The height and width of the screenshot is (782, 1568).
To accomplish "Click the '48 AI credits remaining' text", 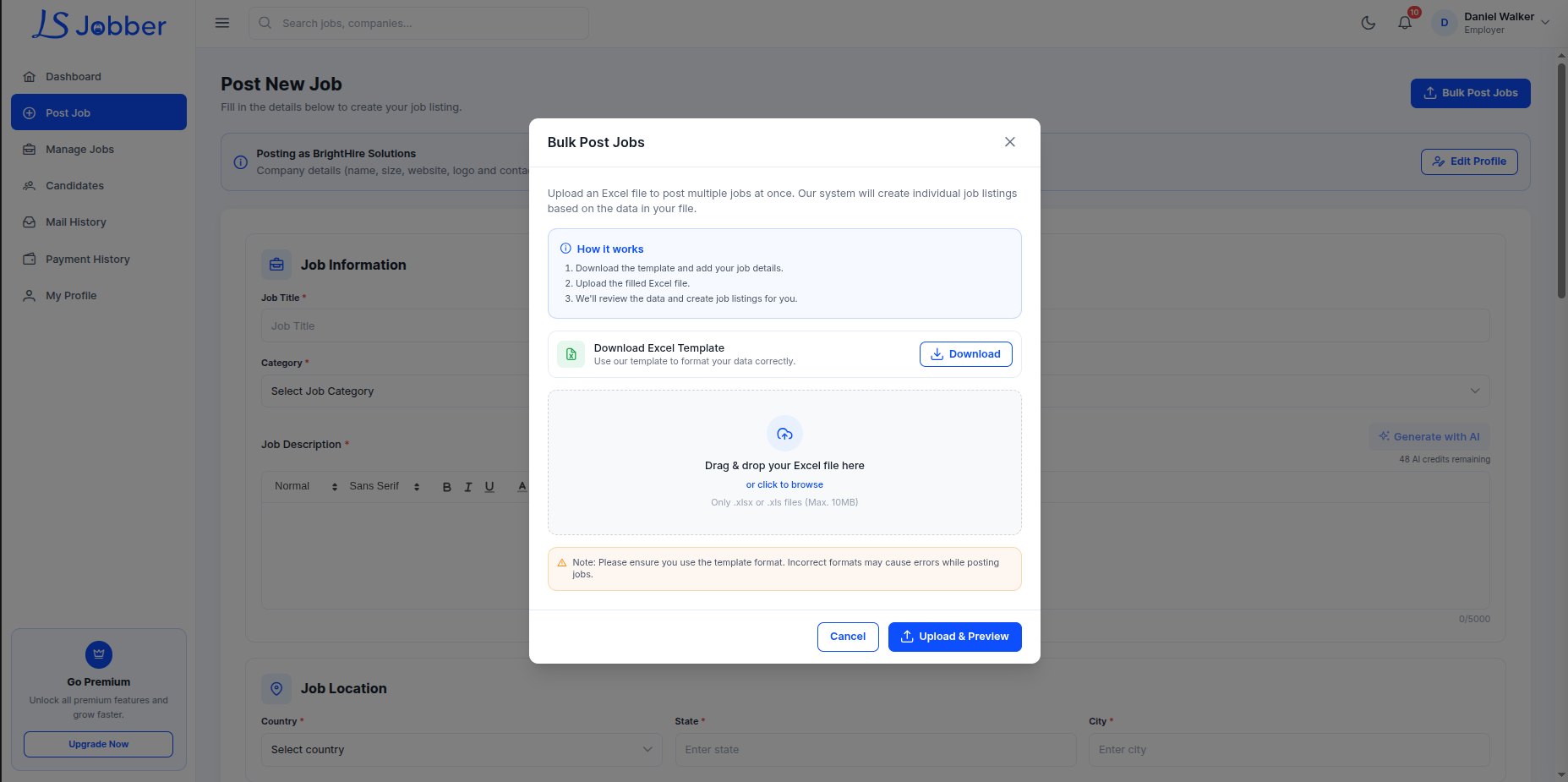I will (x=1445, y=460).
